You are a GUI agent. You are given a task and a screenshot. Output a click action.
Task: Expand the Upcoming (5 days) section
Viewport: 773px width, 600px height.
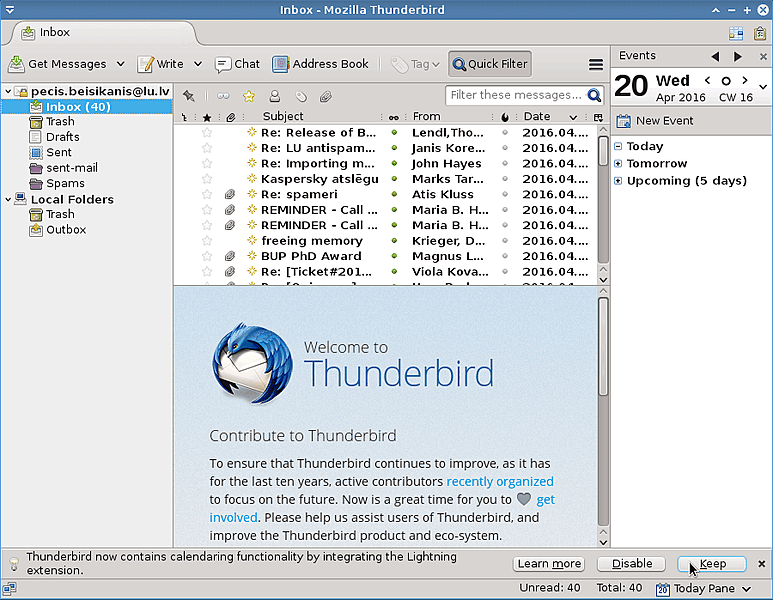[618, 181]
